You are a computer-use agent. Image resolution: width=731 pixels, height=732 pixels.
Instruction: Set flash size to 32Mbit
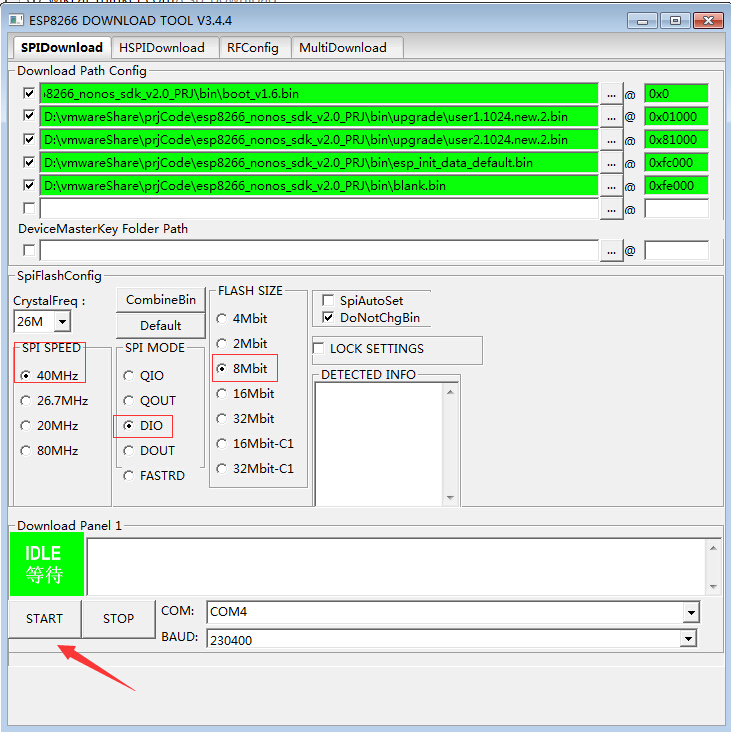pos(246,419)
